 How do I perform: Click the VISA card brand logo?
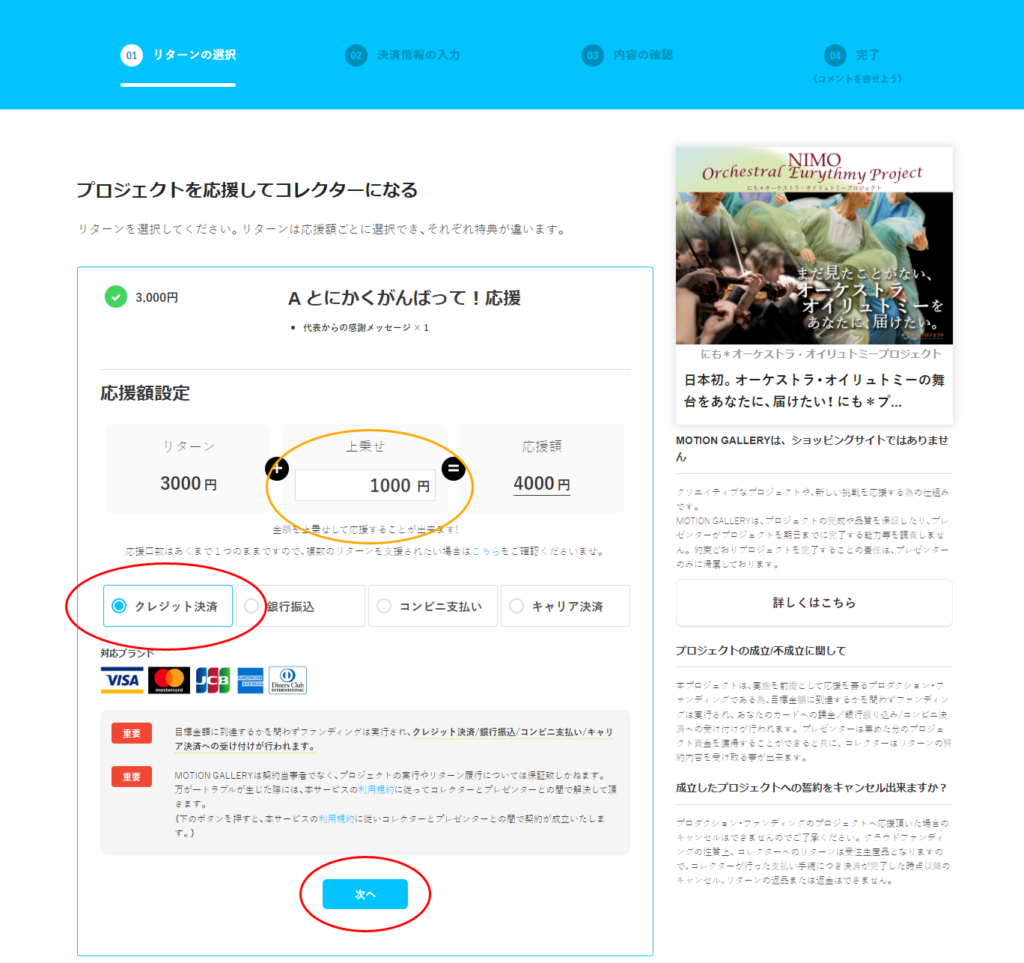[122, 680]
